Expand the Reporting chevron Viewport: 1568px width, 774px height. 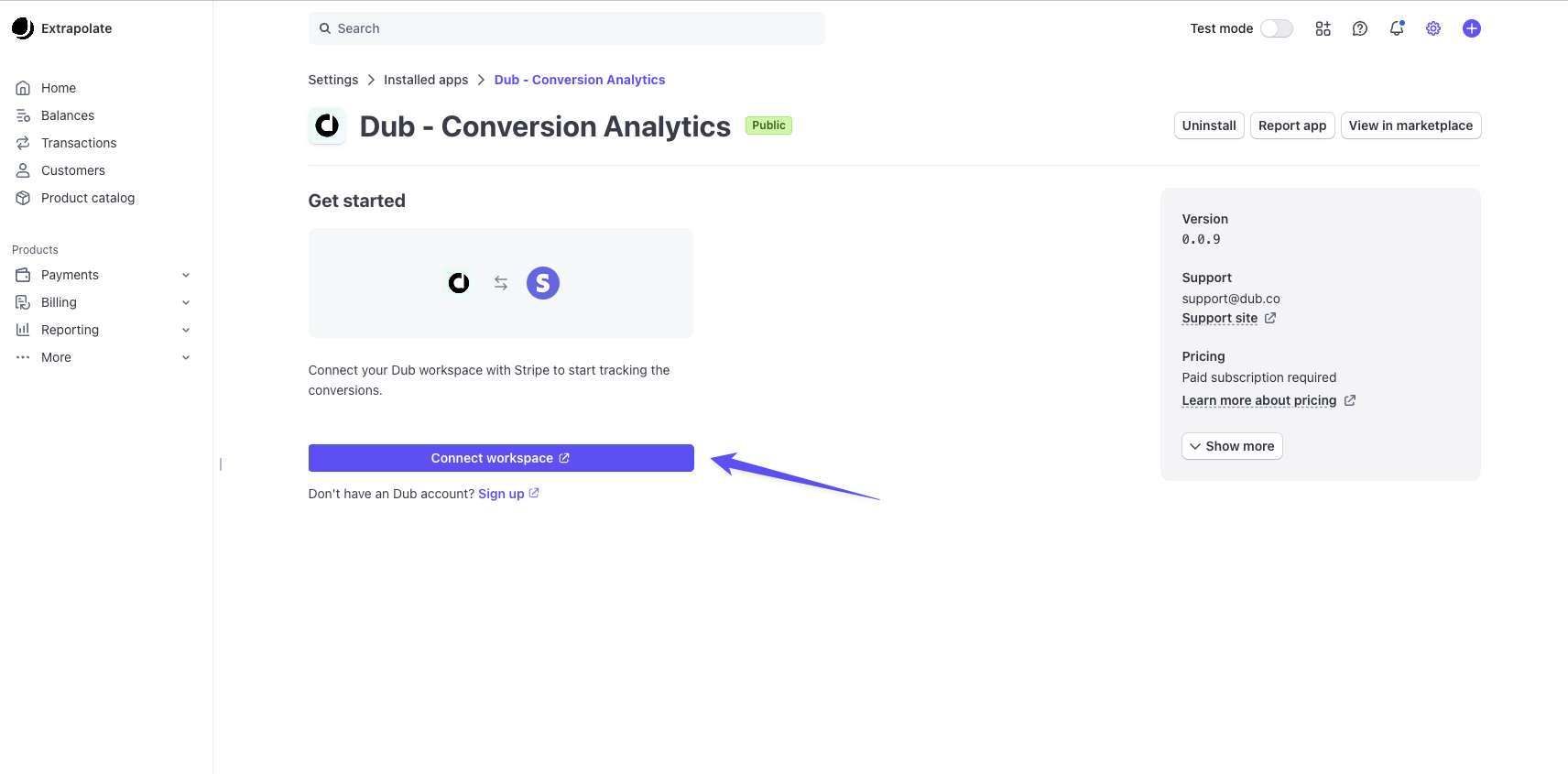pos(186,330)
